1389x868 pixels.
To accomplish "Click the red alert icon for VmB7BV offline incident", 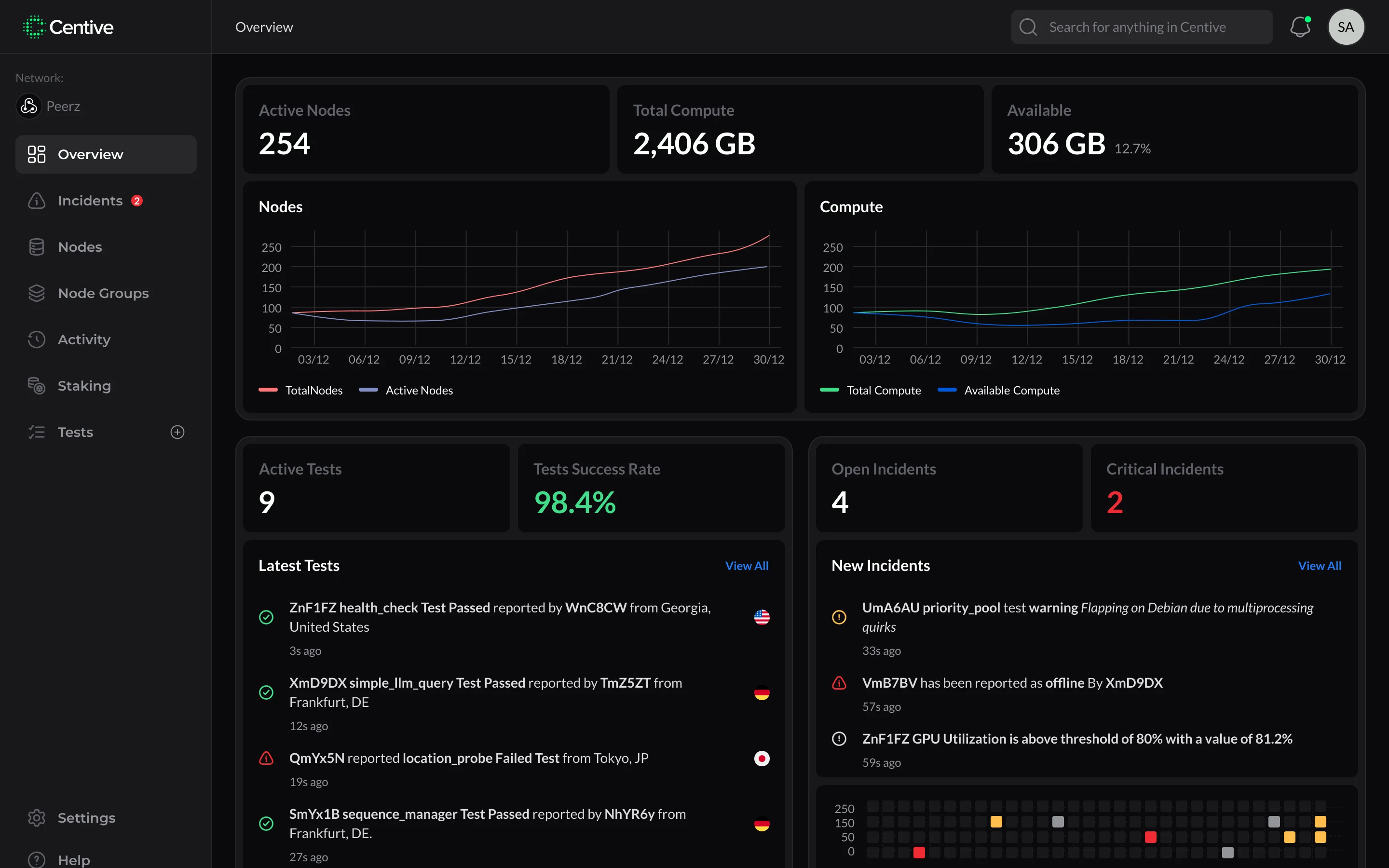I will coord(839,683).
